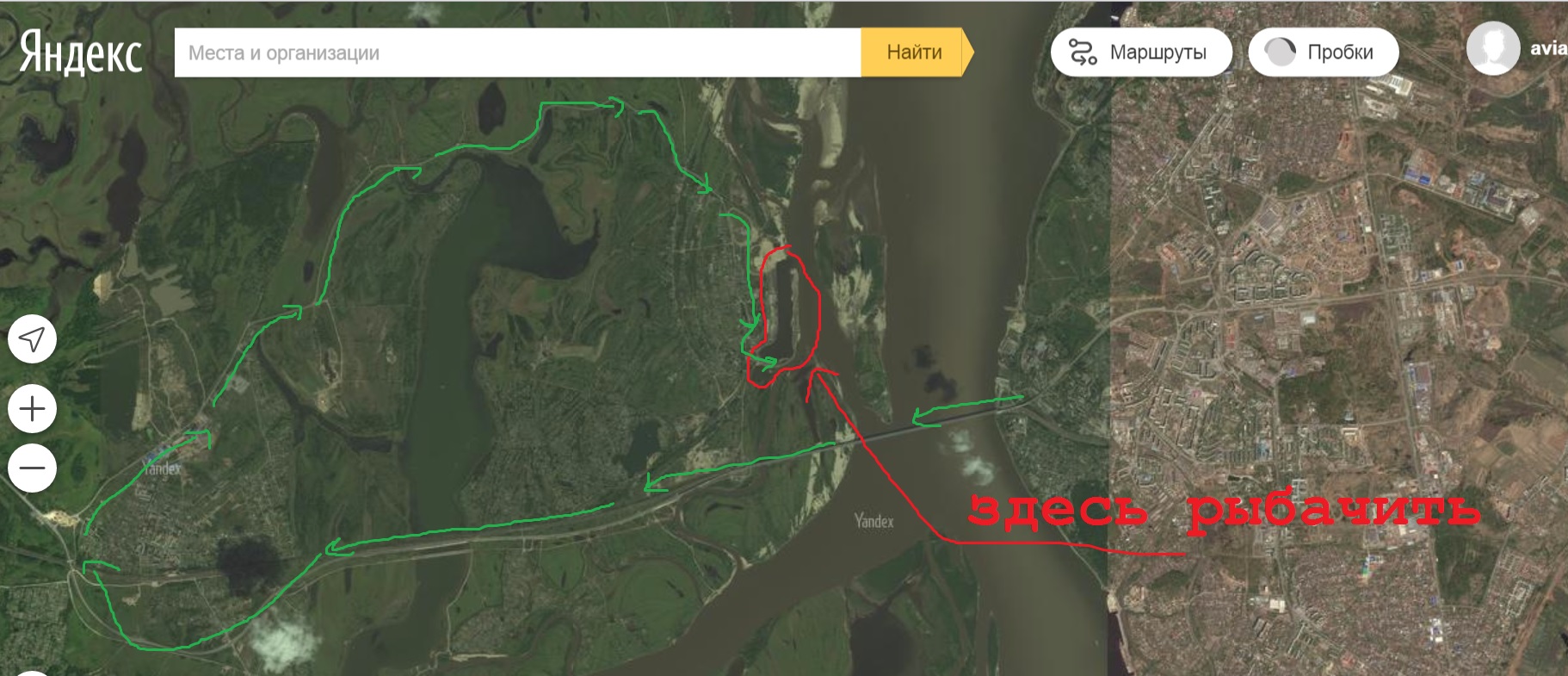The width and height of the screenshot is (1568, 676).
Task: Click the Яндекс logo
Action: [x=80, y=53]
